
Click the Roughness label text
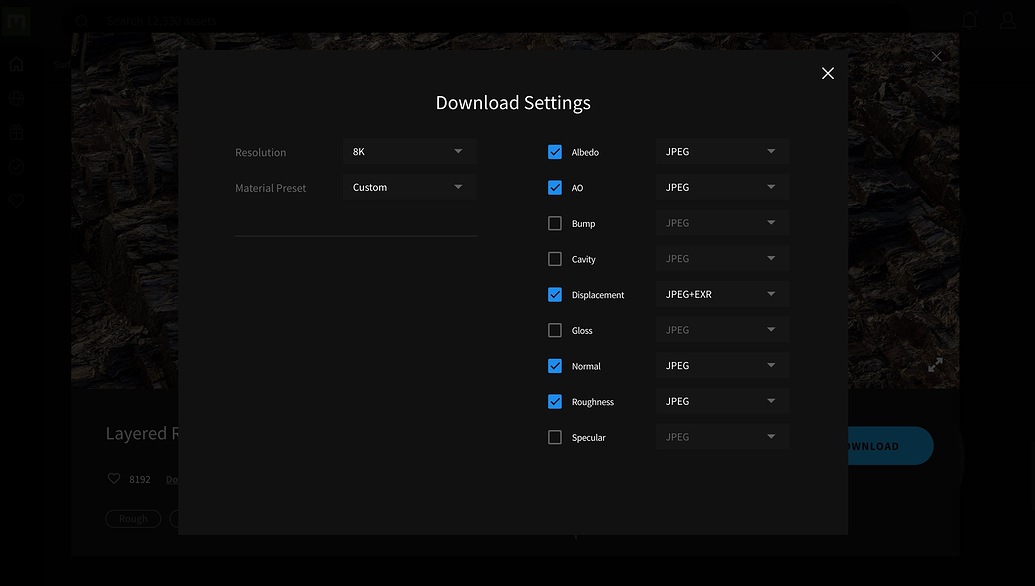coord(593,402)
